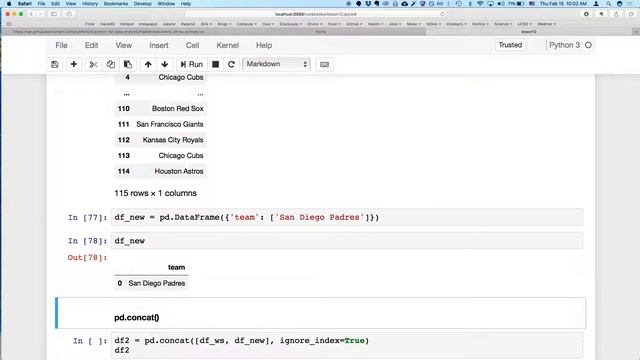The width and height of the screenshot is (640, 360).
Task: Open Wi-Fi status menu icon
Action: click(x=480, y=4)
